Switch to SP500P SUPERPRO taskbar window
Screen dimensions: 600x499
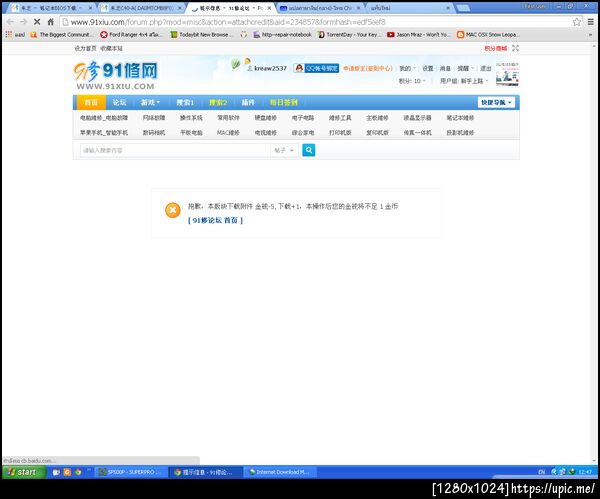pos(131,472)
